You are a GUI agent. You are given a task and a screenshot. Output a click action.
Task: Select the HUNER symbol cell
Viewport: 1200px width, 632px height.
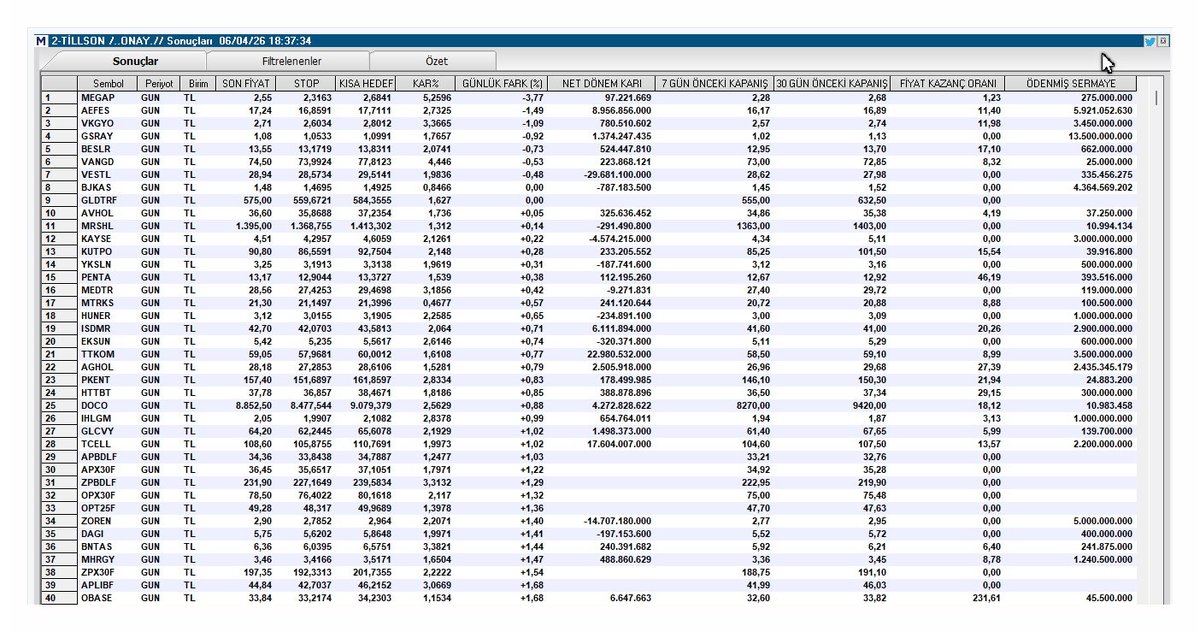tap(108, 316)
